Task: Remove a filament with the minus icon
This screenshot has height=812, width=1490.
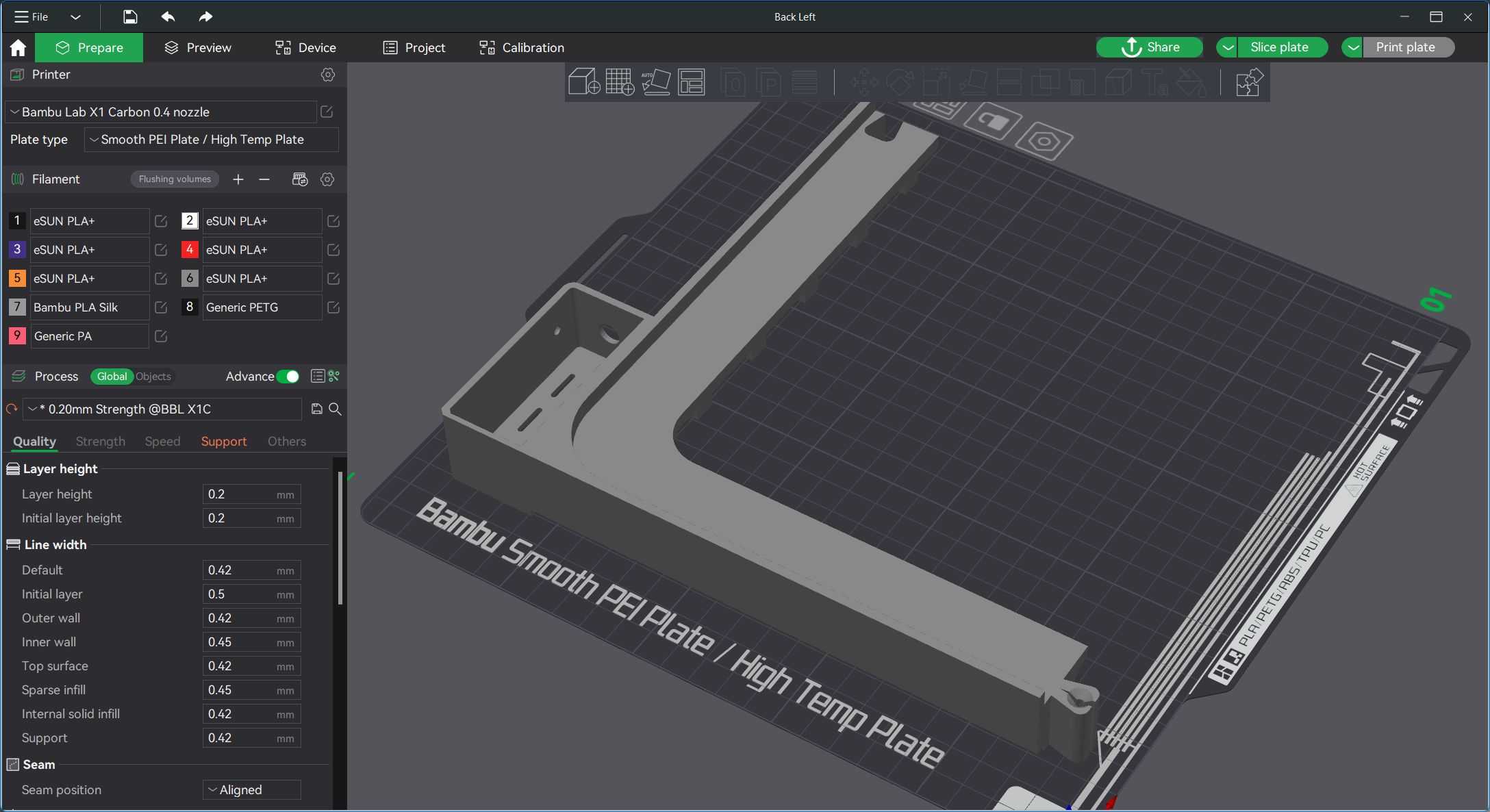Action: (x=264, y=179)
